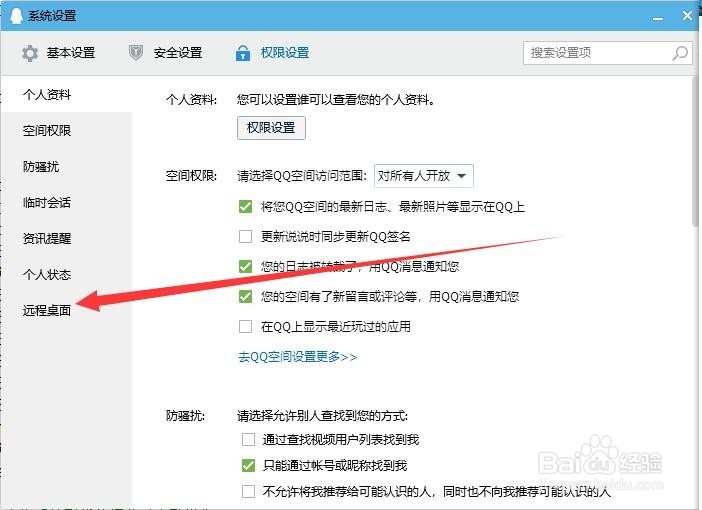The height and width of the screenshot is (510, 702).
Task: Uncheck 只能通过帐号或昵称找到我
Action: click(248, 466)
